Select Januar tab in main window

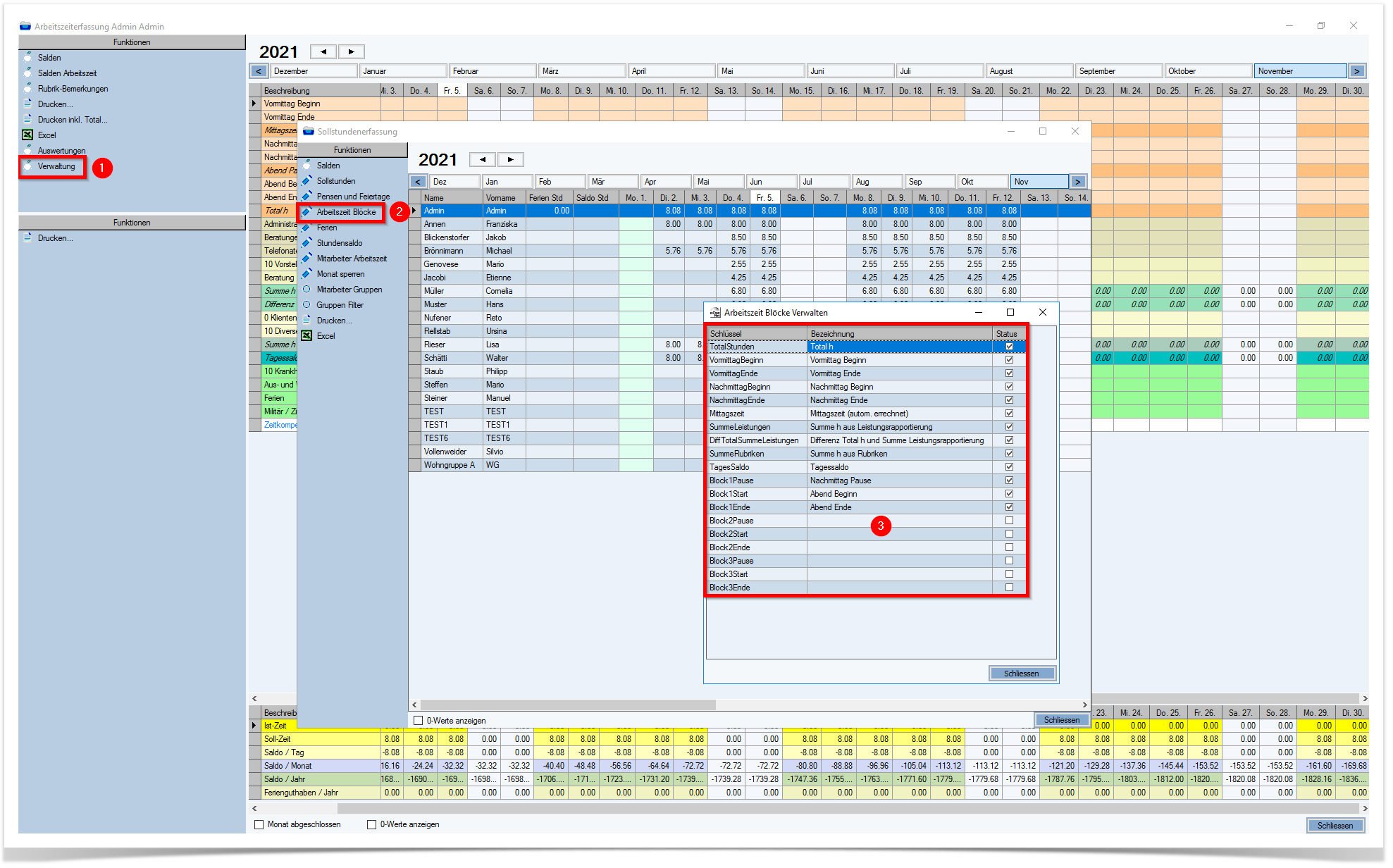tap(403, 71)
